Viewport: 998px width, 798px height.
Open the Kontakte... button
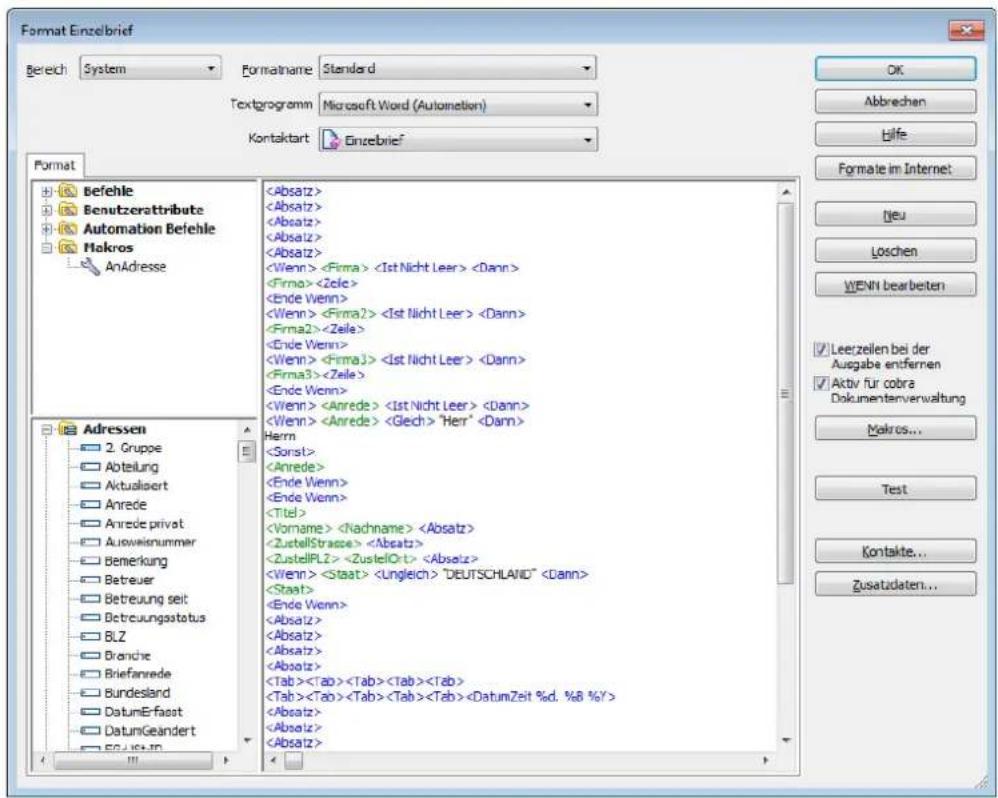(895, 552)
